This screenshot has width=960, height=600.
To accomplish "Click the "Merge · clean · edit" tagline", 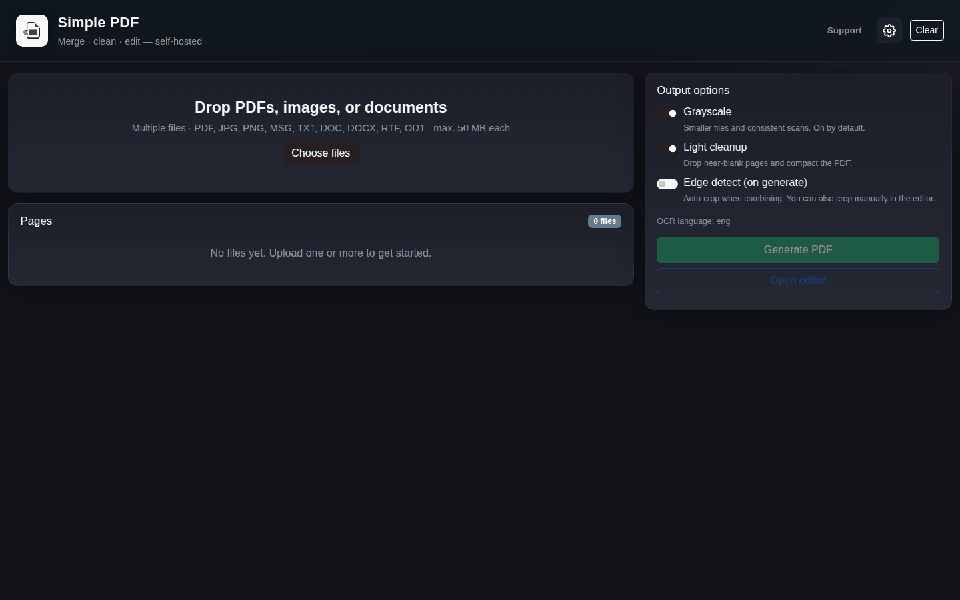I will coord(130,42).
